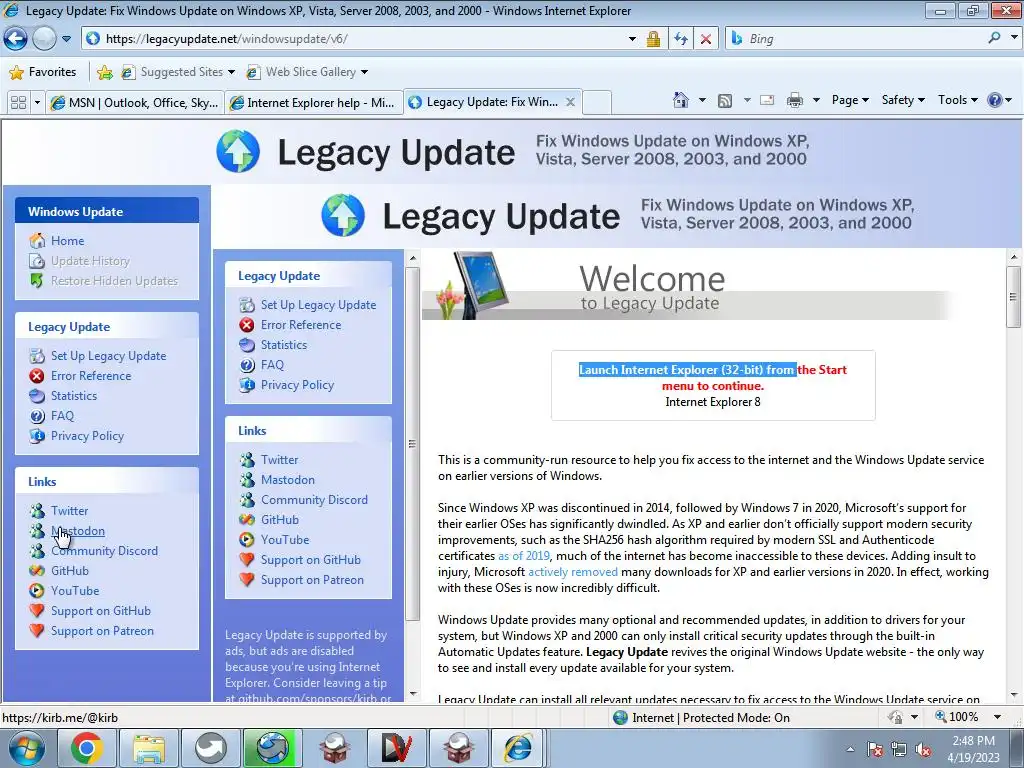Click the Quick Tabs grid icon
This screenshot has width=1024, height=768.
click(x=18, y=102)
